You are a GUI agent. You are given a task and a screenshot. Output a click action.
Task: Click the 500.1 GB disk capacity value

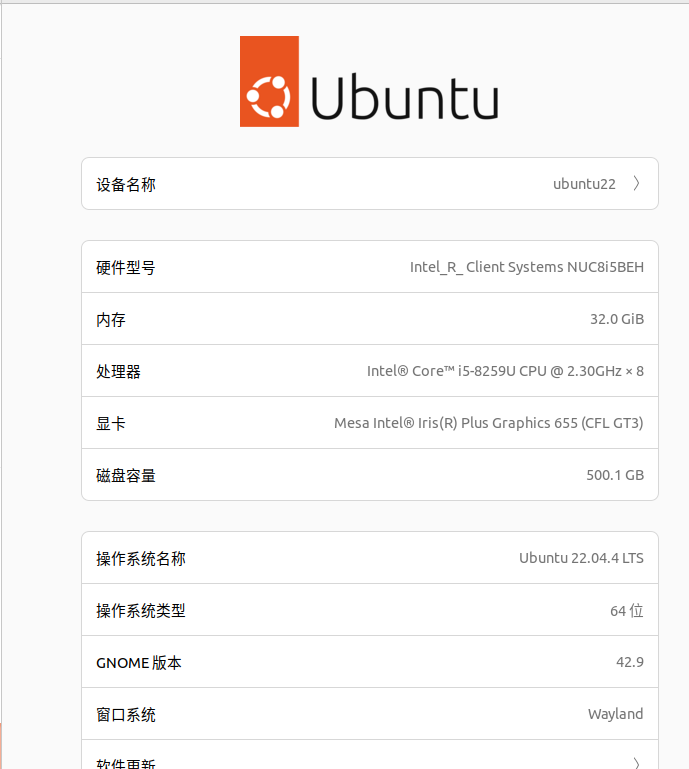pyautogui.click(x=615, y=475)
